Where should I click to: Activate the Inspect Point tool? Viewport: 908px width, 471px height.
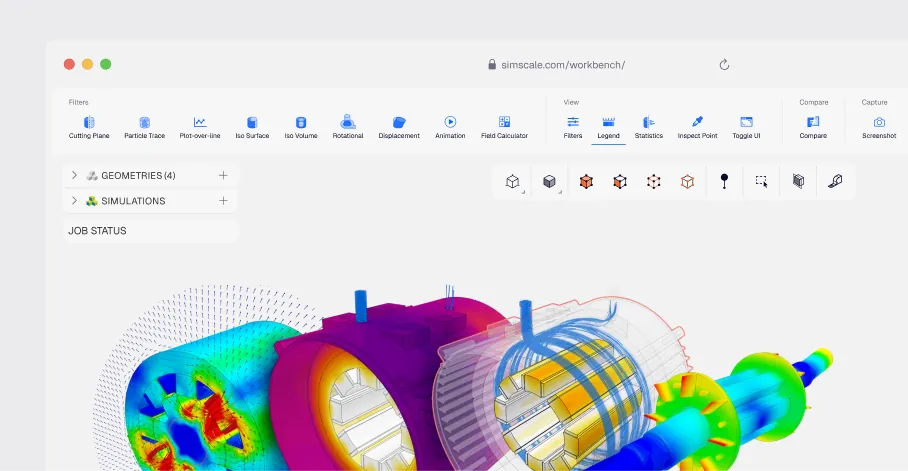(697, 127)
